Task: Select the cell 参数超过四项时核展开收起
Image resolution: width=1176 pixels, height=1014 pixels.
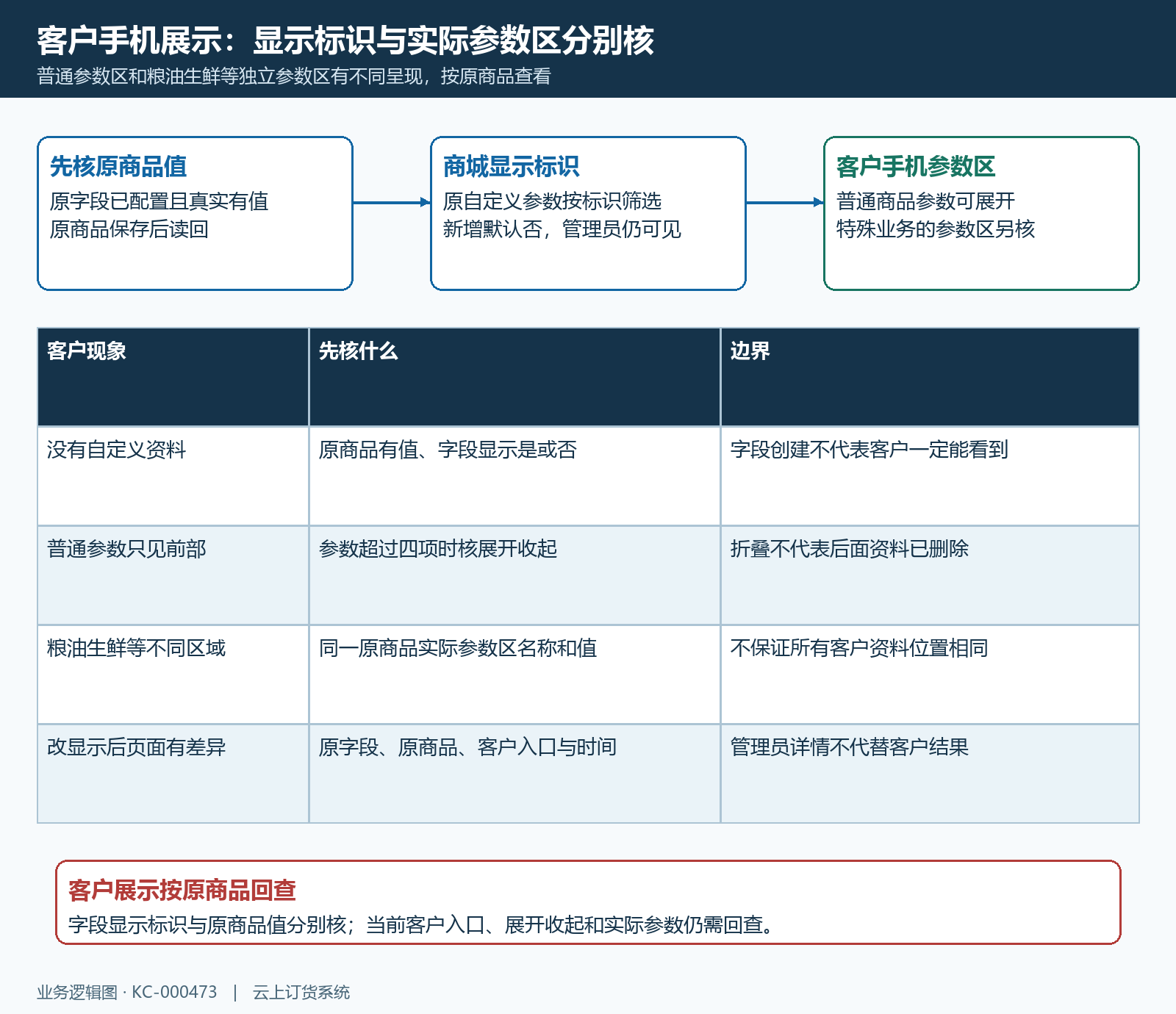Action: pyautogui.click(x=514, y=575)
